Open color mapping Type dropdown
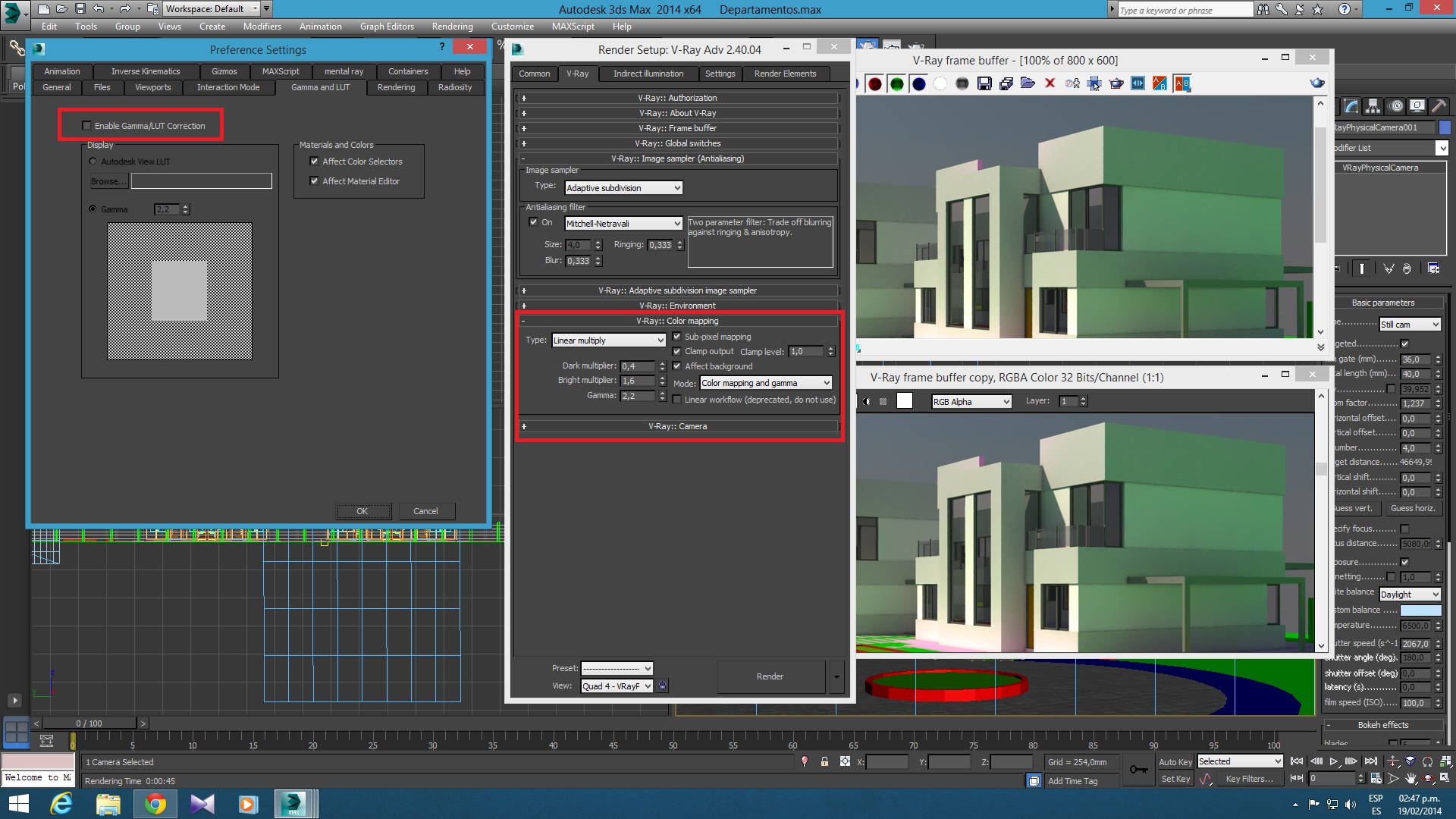This screenshot has width=1456, height=819. pyautogui.click(x=609, y=340)
